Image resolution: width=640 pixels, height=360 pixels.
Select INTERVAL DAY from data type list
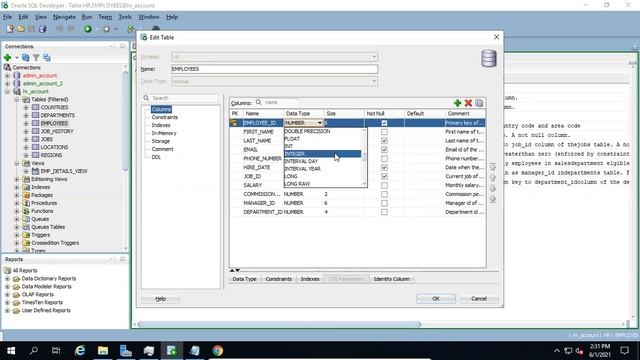pyautogui.click(x=322, y=161)
